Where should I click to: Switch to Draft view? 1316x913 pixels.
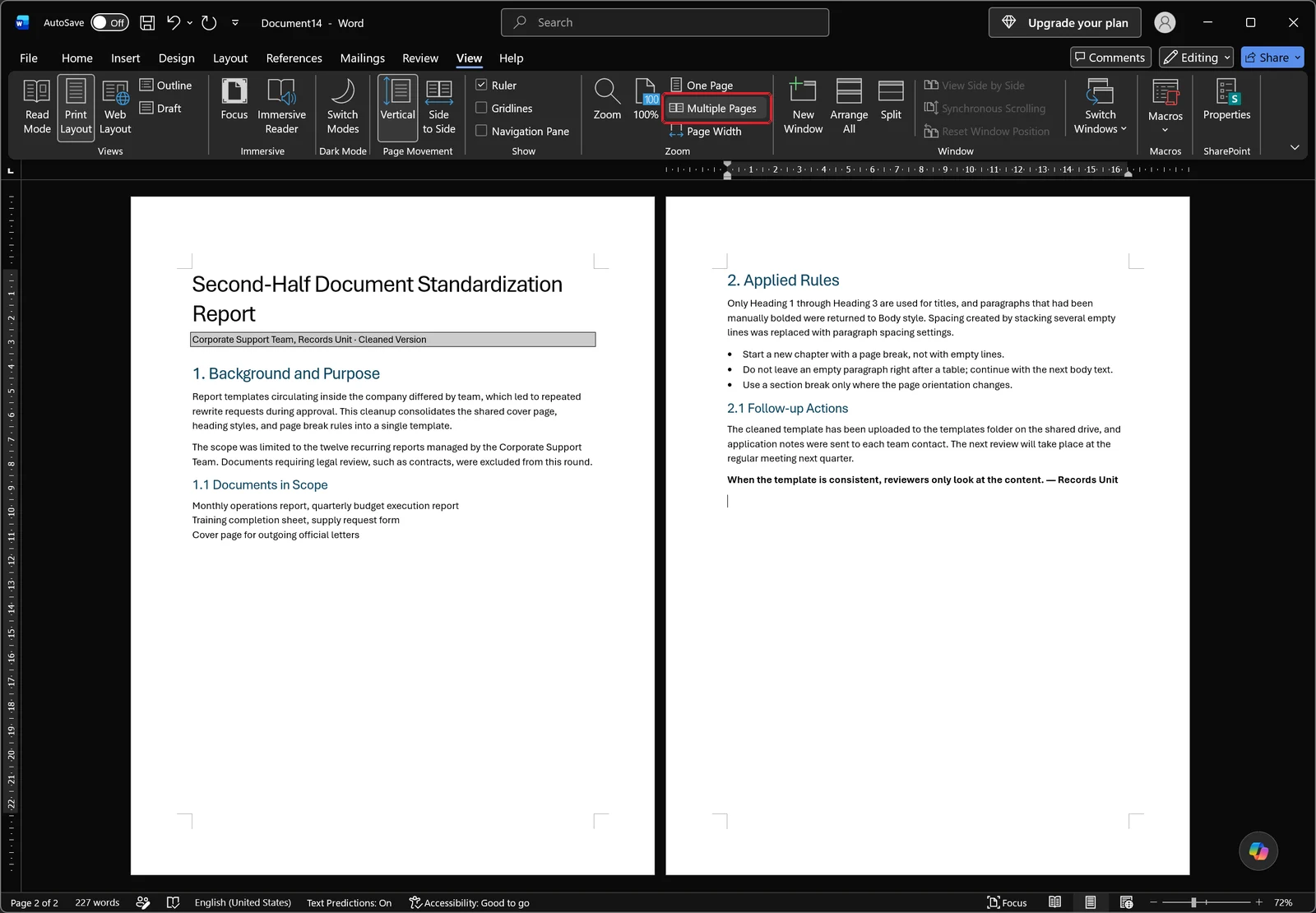[160, 109]
